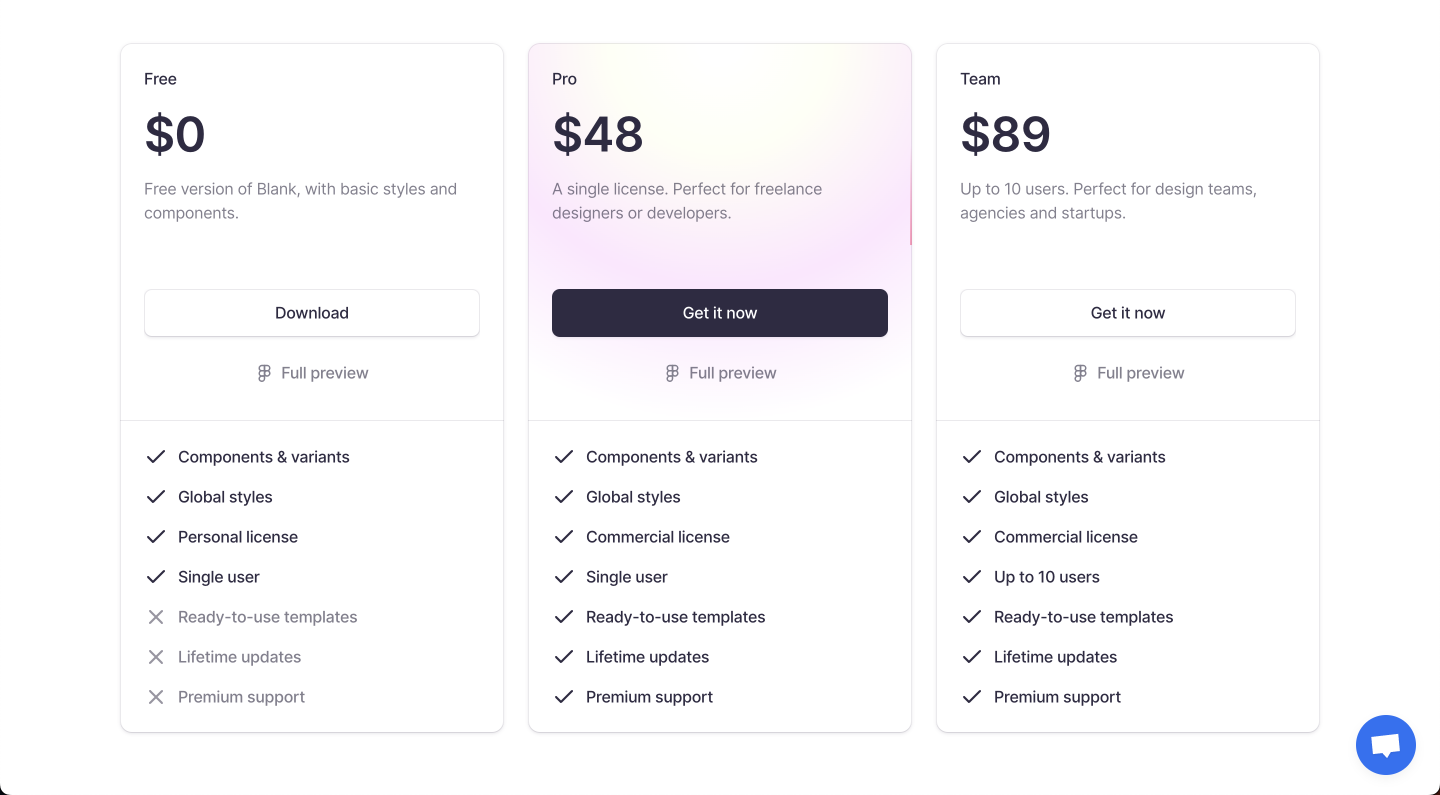Click the Figma icon in Free plan
The image size is (1440, 795).
(x=264, y=373)
